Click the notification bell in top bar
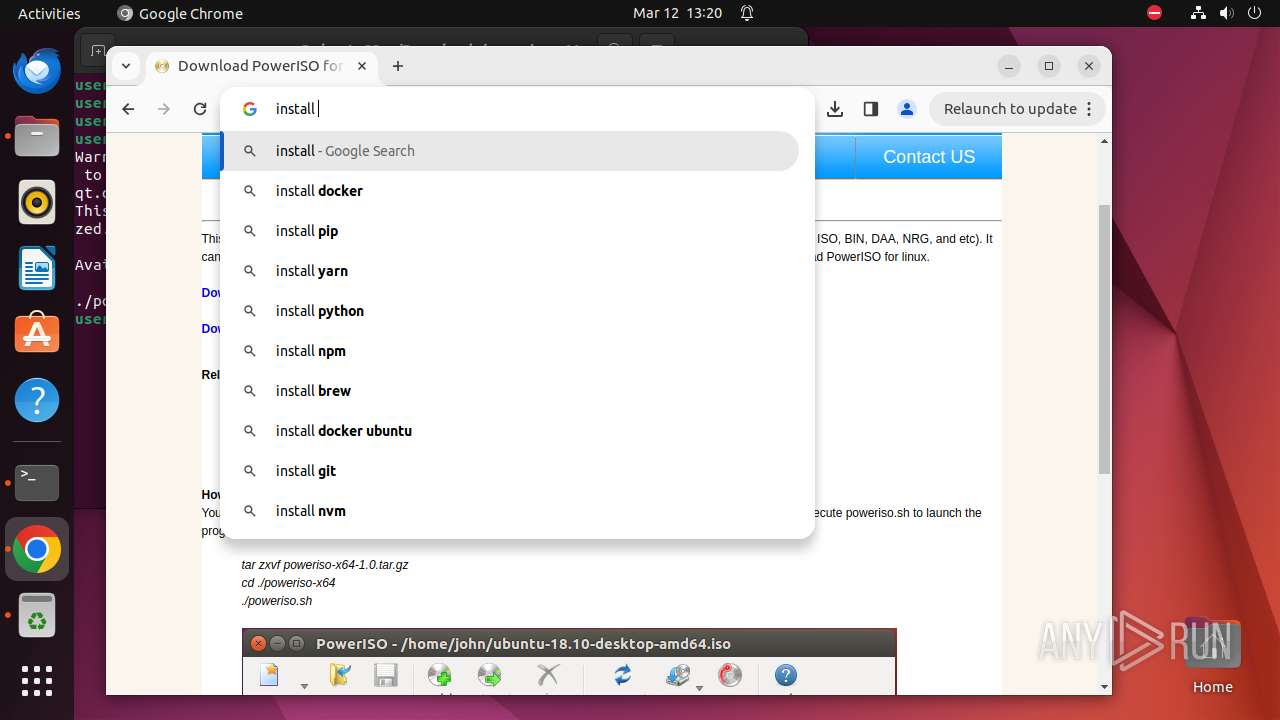 tap(747, 13)
